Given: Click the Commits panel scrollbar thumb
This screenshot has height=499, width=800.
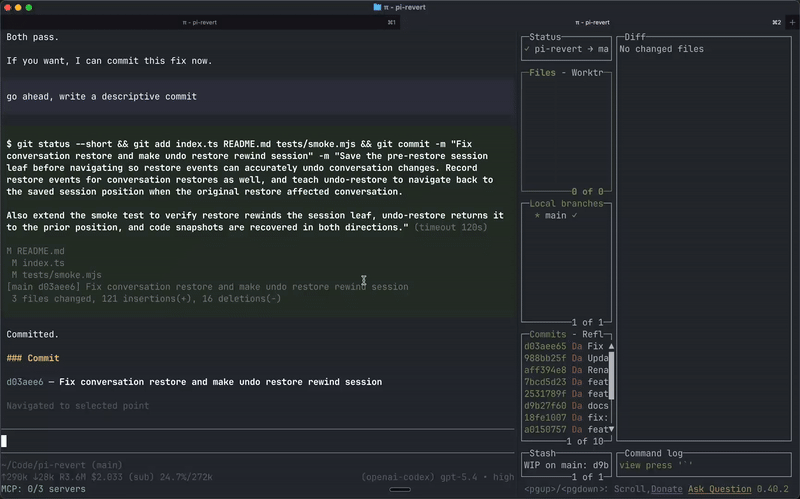Looking at the screenshot, I should [x=611, y=376].
